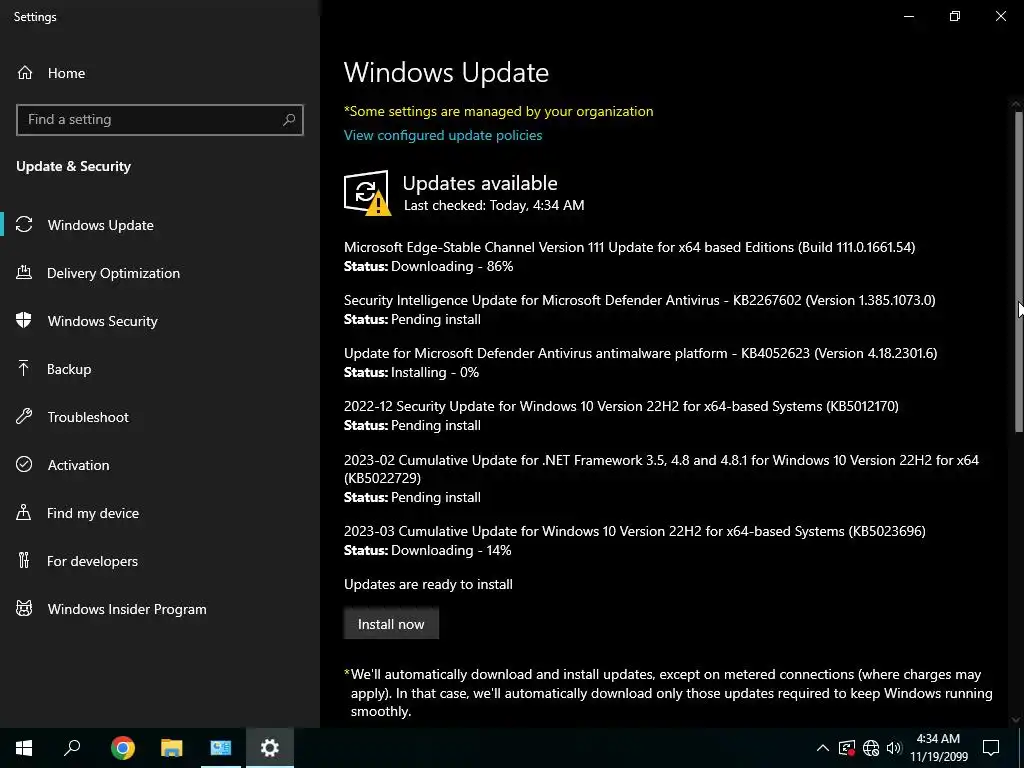Click the Downloading - 86% status text
Viewport: 1024px width, 768px height.
coord(452,266)
